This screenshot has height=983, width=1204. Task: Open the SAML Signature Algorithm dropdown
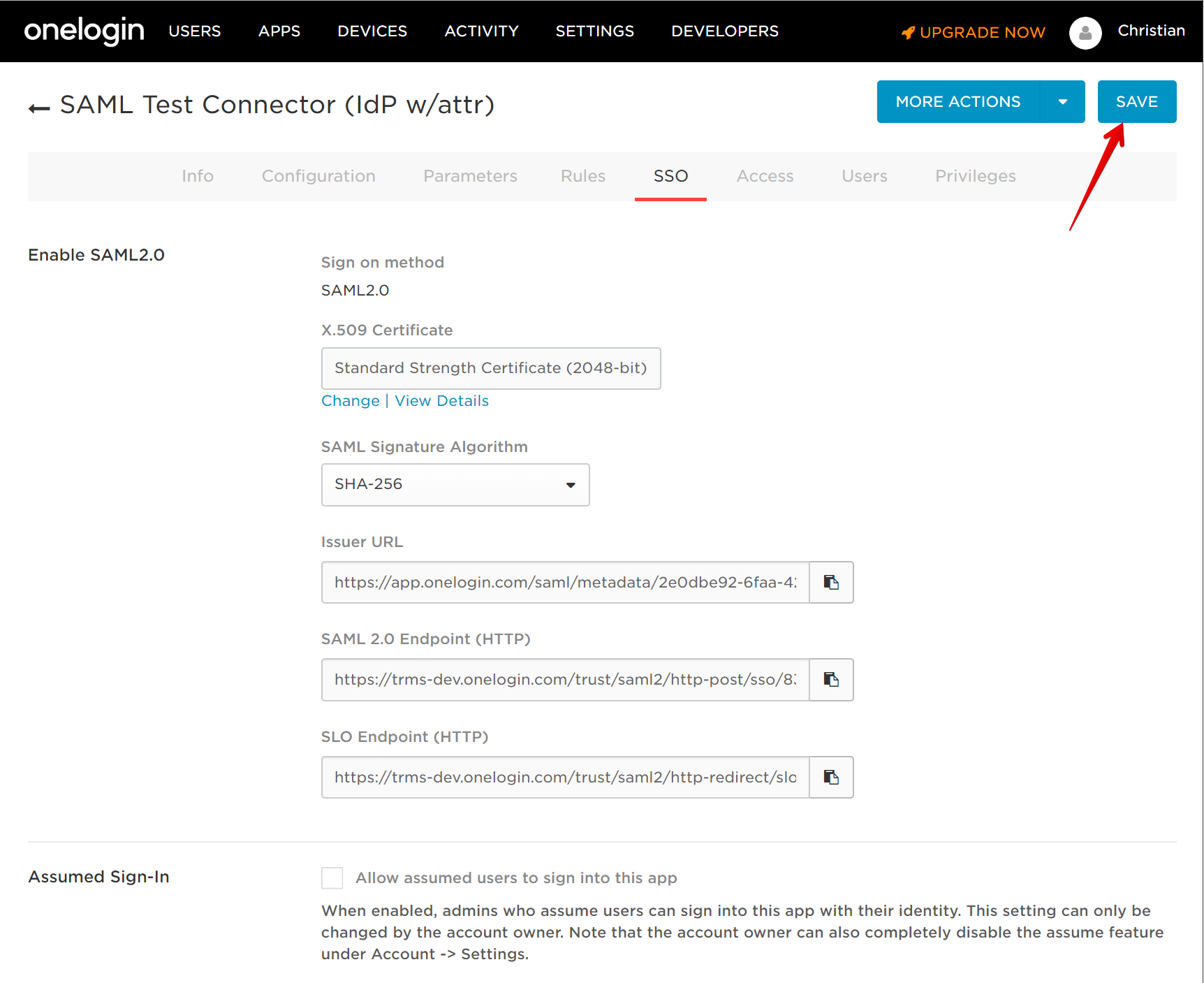tap(455, 484)
